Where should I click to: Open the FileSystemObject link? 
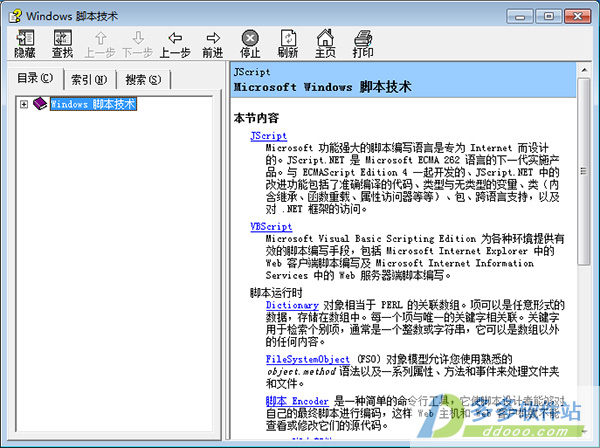coord(308,359)
